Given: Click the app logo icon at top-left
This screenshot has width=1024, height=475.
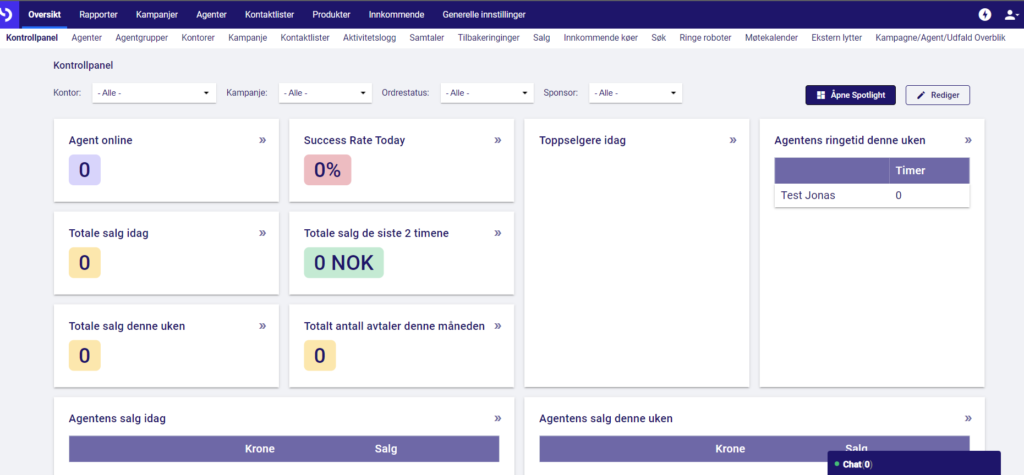Looking at the screenshot, I should [8, 14].
